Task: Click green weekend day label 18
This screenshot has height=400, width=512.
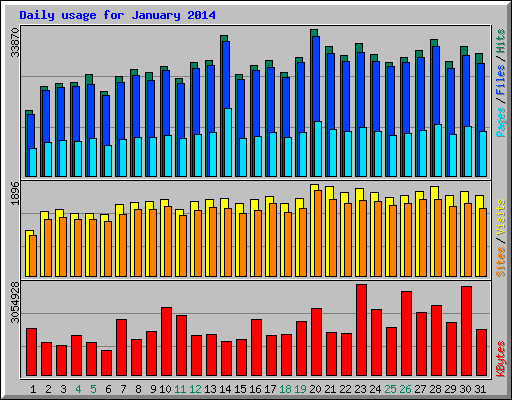Action: coord(285,389)
